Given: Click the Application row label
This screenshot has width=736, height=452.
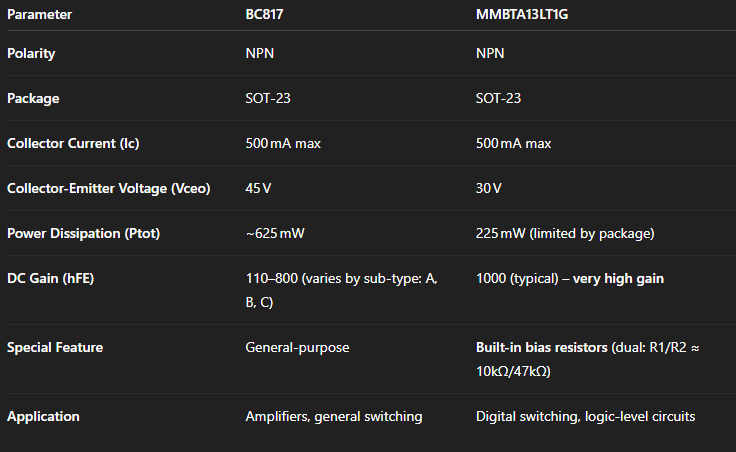Looking at the screenshot, I should [x=43, y=416].
